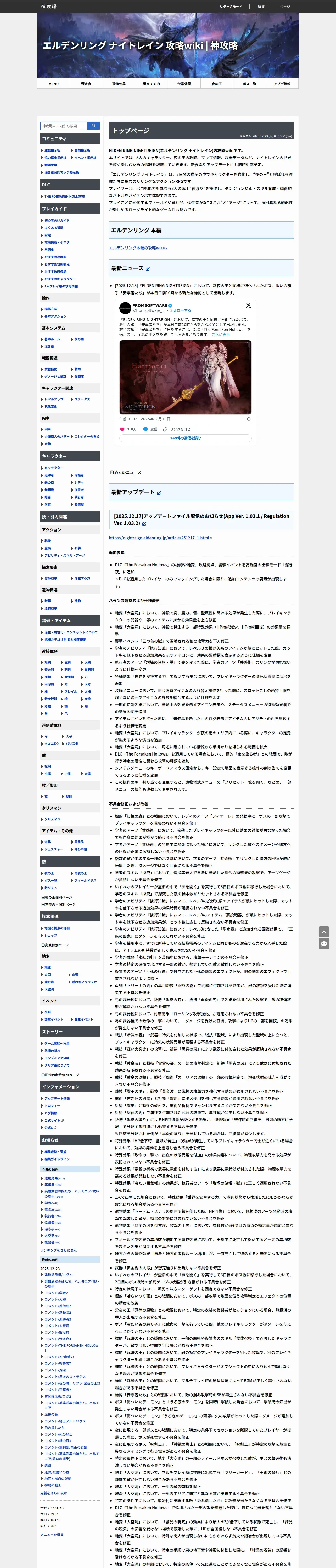The height and width of the screenshot is (1568, 336).
Task: Open 追跡者 character link
Action: click(49, 475)
